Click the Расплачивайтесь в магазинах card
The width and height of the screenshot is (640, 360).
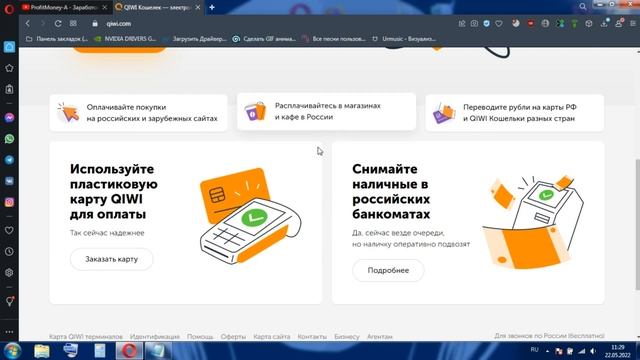pyautogui.click(x=327, y=111)
